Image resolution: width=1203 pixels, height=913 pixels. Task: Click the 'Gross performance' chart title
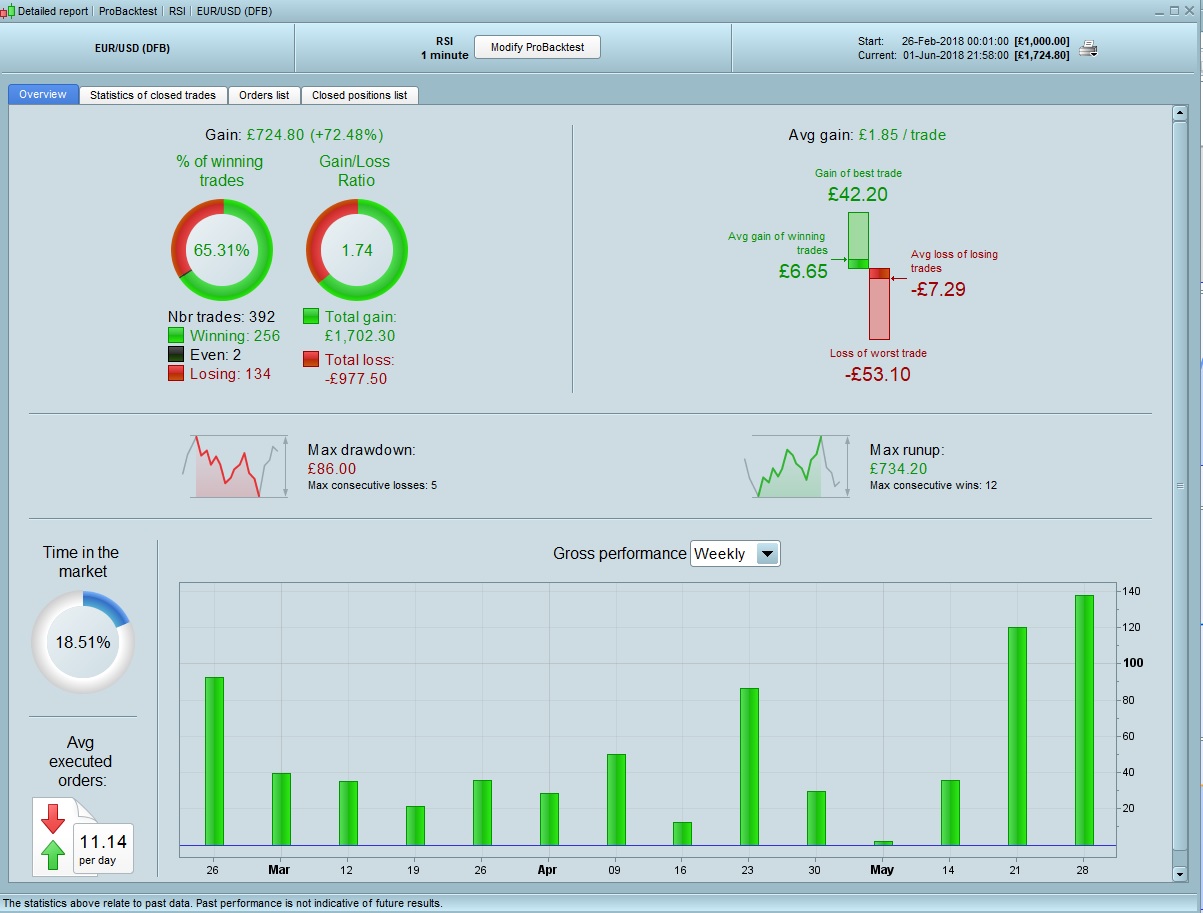[x=620, y=554]
